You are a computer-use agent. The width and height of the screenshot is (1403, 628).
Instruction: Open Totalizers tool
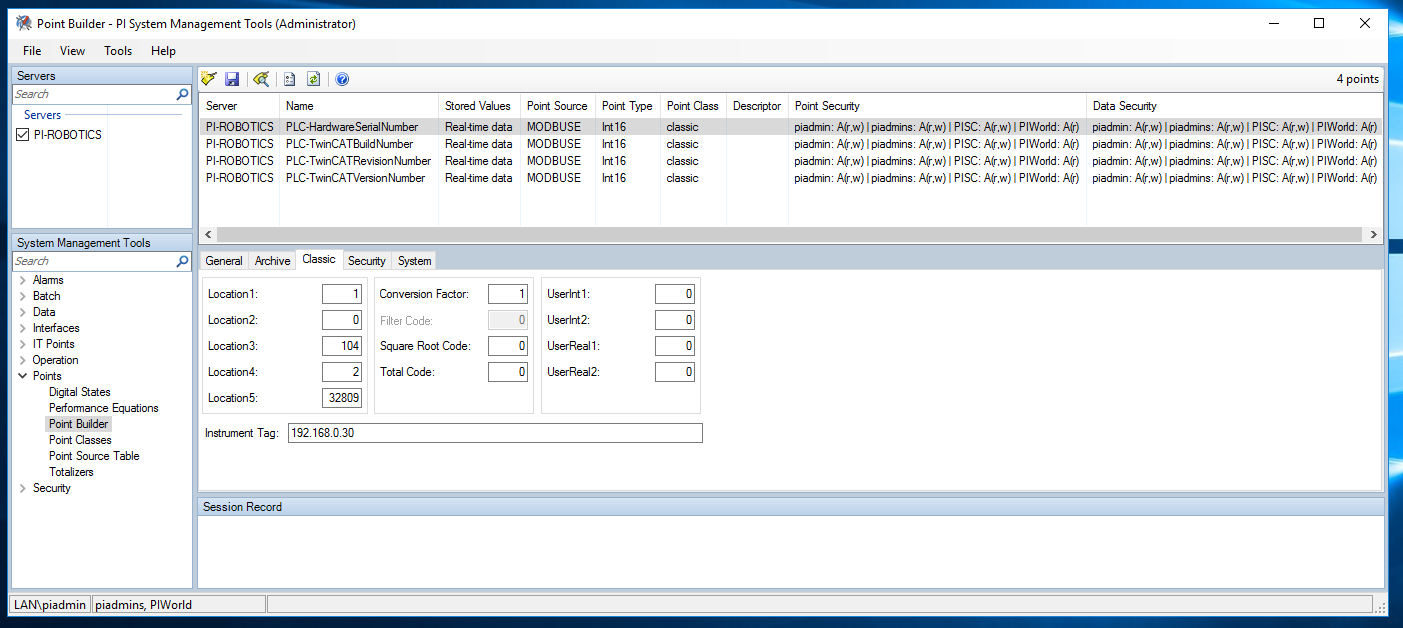point(71,472)
